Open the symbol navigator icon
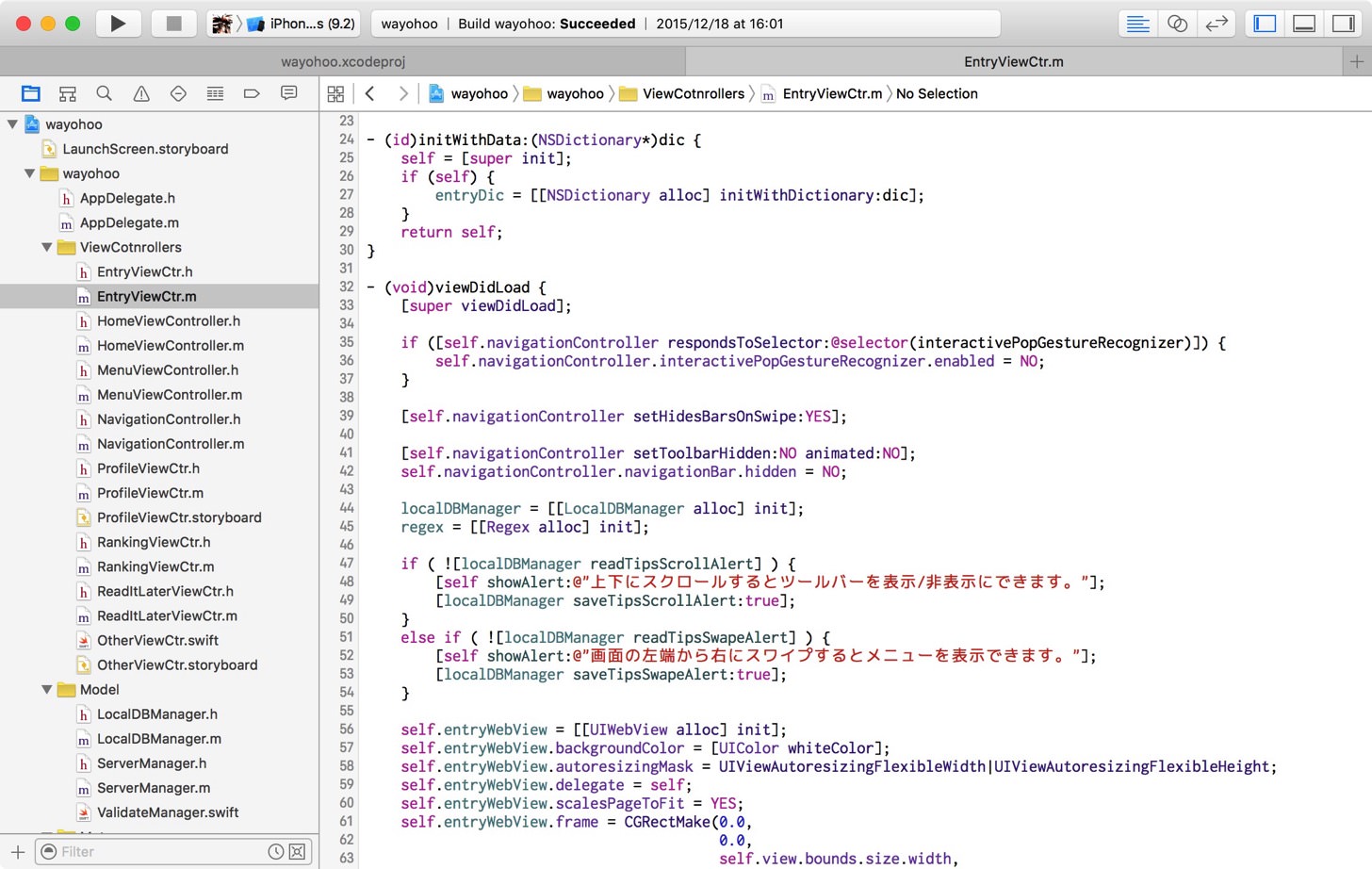The height and width of the screenshot is (869, 1372). [x=67, y=93]
